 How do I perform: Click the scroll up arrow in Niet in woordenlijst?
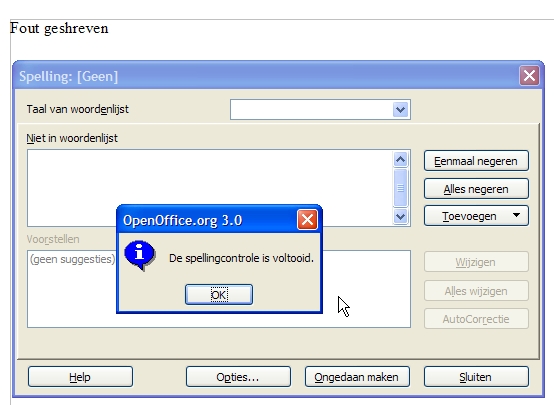click(400, 159)
